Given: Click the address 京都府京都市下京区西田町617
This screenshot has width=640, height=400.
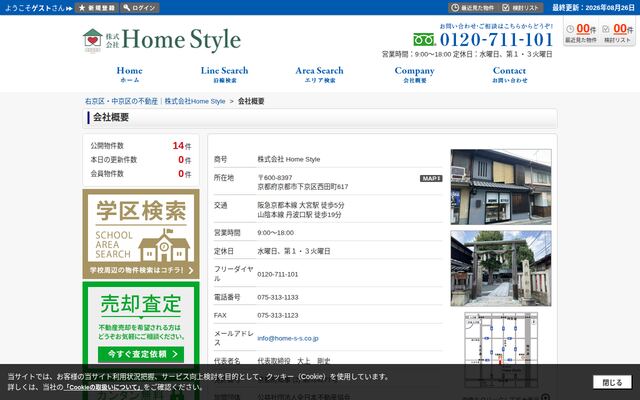Looking at the screenshot, I should 302,187.
